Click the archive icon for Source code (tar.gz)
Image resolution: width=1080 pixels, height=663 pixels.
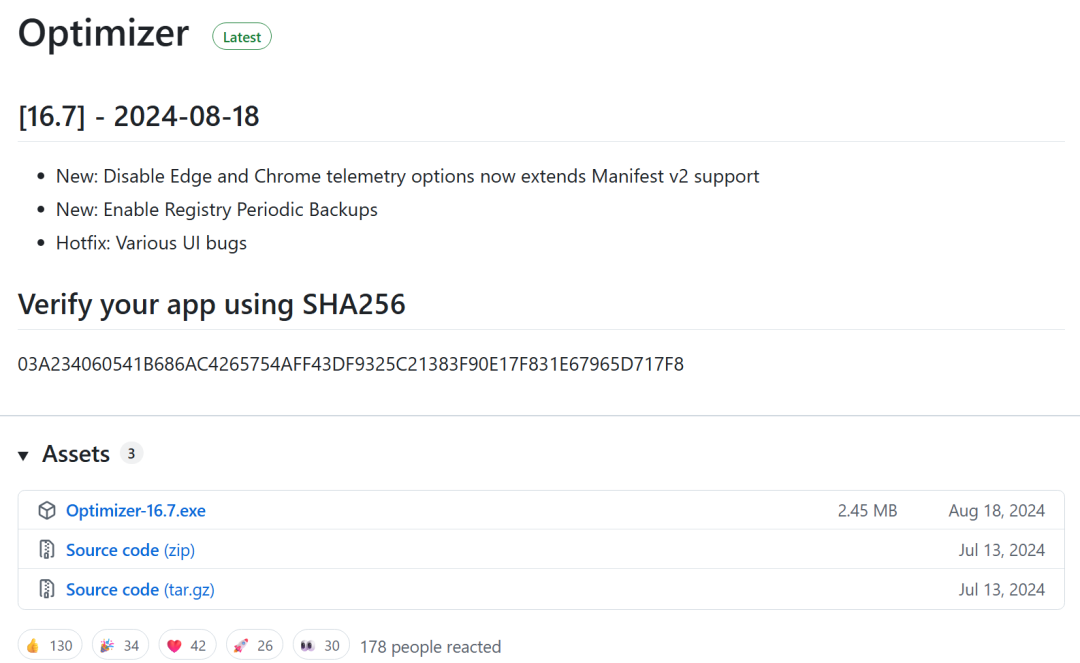tap(46, 590)
